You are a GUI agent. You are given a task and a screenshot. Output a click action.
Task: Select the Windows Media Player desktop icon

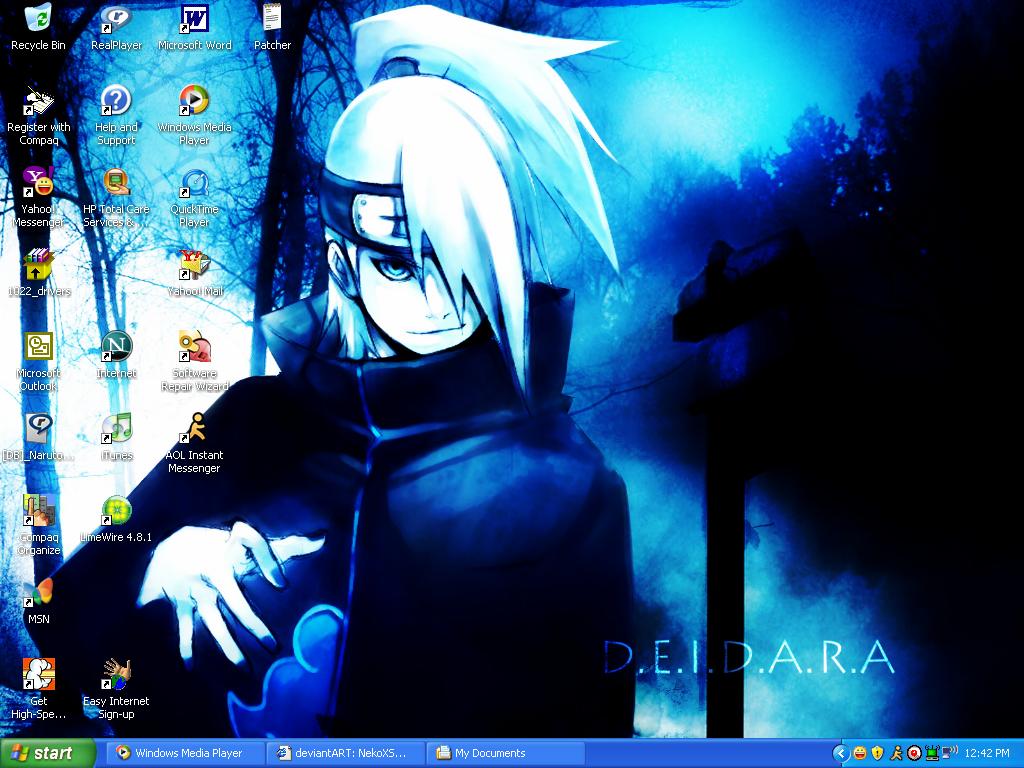click(x=195, y=116)
